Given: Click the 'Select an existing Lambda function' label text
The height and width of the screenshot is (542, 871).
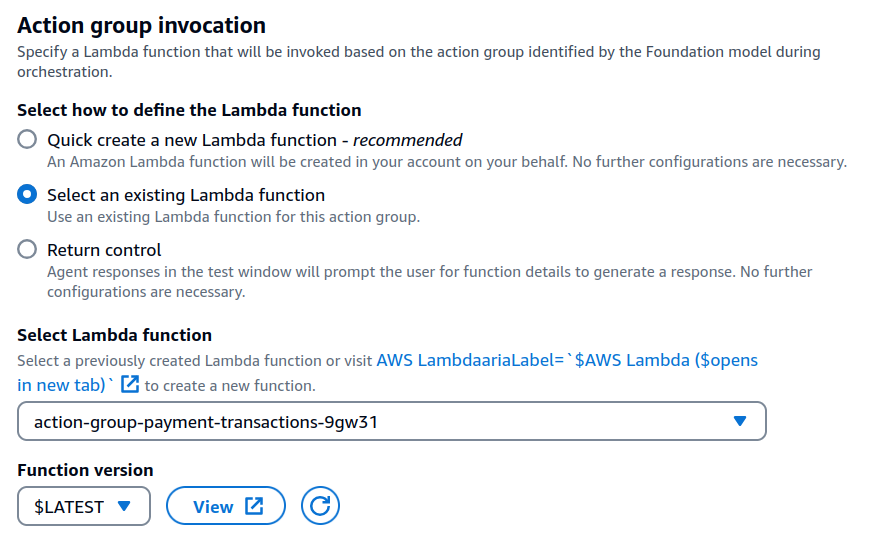Looking at the screenshot, I should click(x=186, y=195).
